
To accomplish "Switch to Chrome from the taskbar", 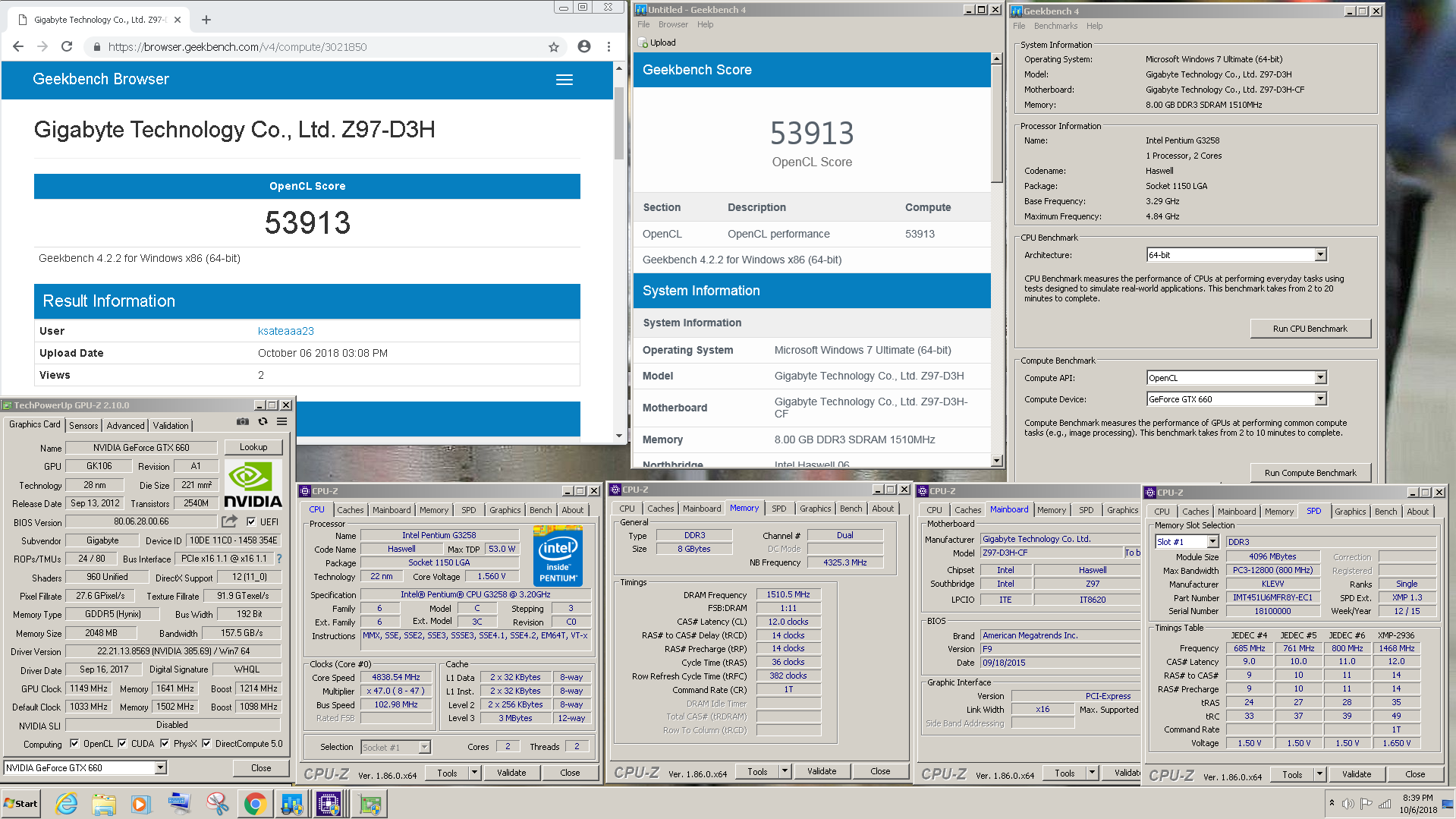I will pos(255,804).
